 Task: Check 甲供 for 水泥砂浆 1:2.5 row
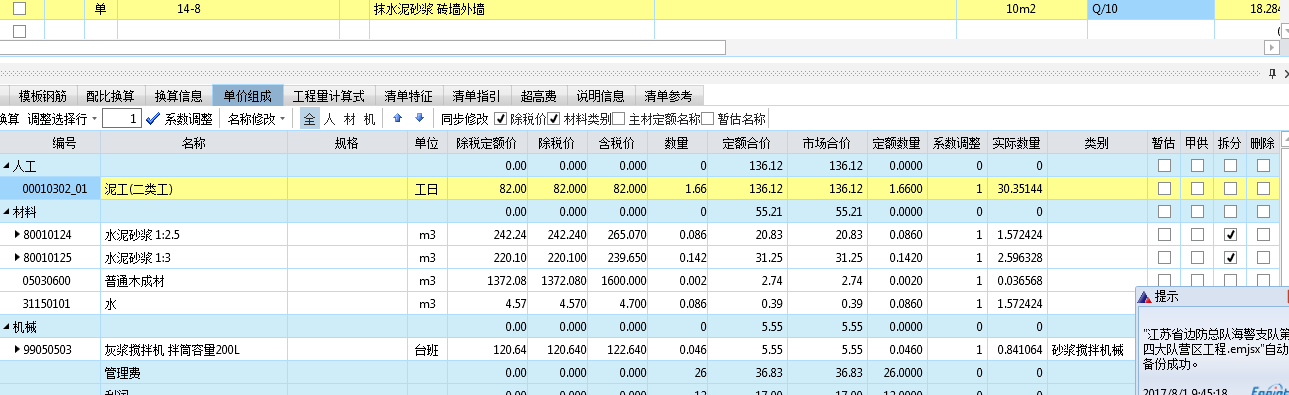pyautogui.click(x=1197, y=234)
